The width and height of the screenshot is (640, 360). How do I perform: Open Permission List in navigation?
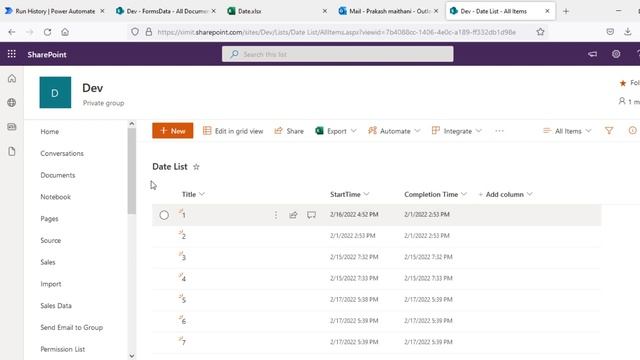62,349
